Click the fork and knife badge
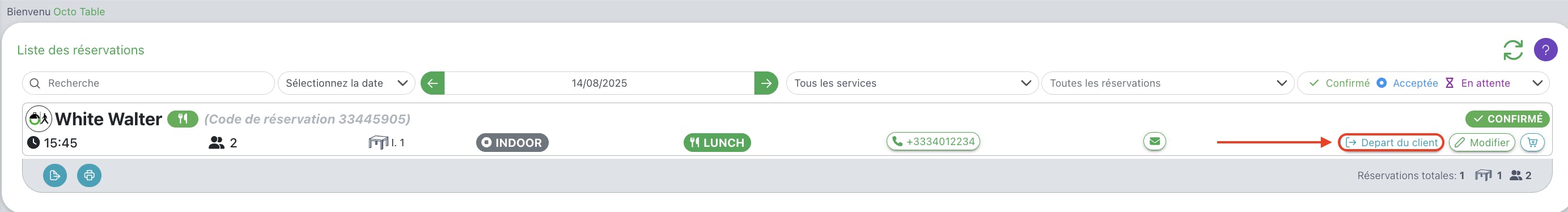This screenshot has width=1568, height=212. [x=183, y=119]
